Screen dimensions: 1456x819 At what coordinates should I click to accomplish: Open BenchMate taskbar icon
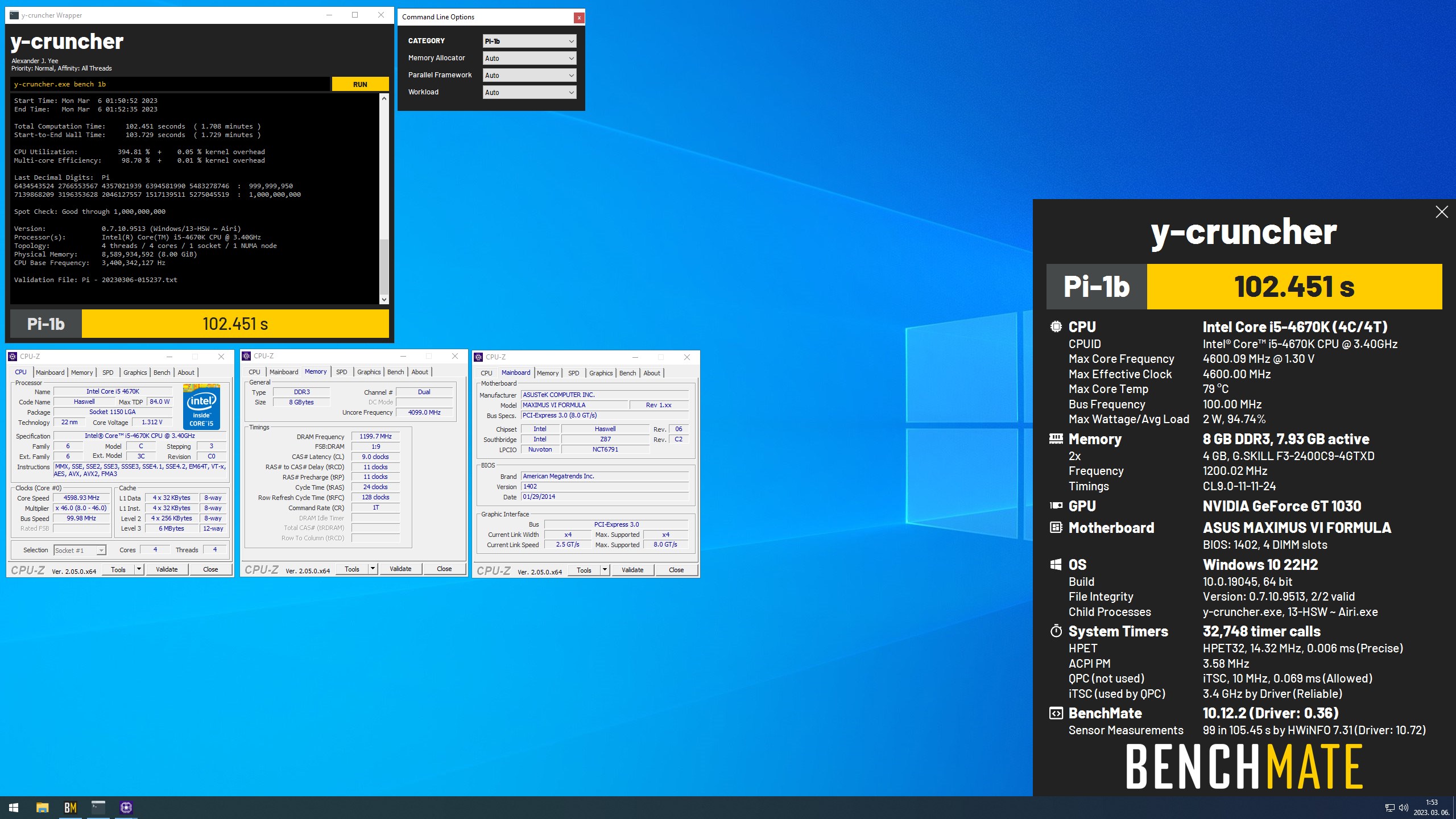pyautogui.click(x=70, y=808)
